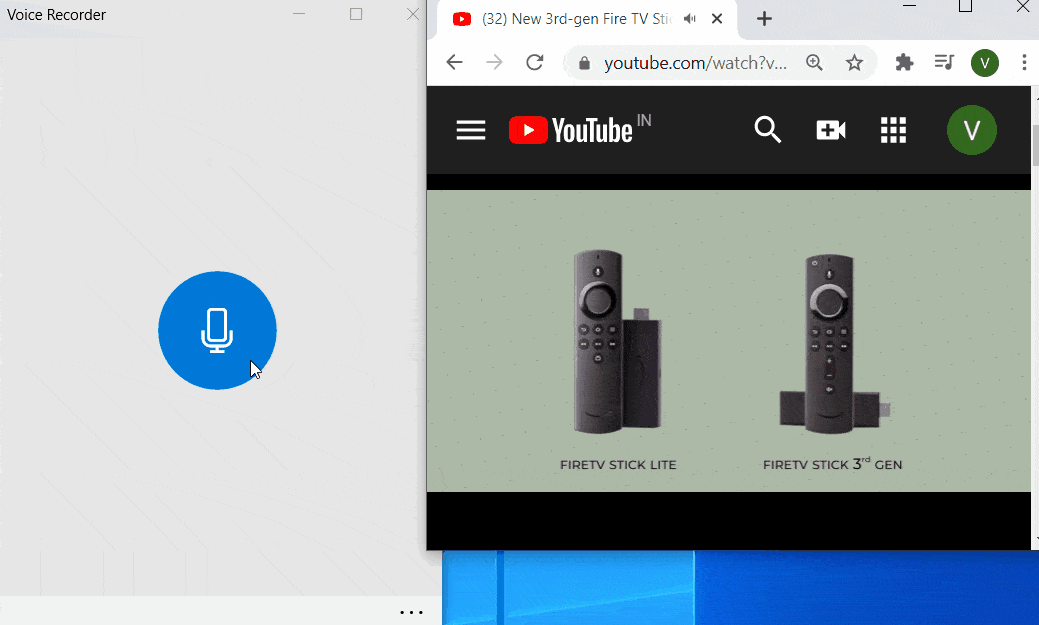Image resolution: width=1039 pixels, height=625 pixels.
Task: Open the YouTube create video icon
Action: point(830,130)
